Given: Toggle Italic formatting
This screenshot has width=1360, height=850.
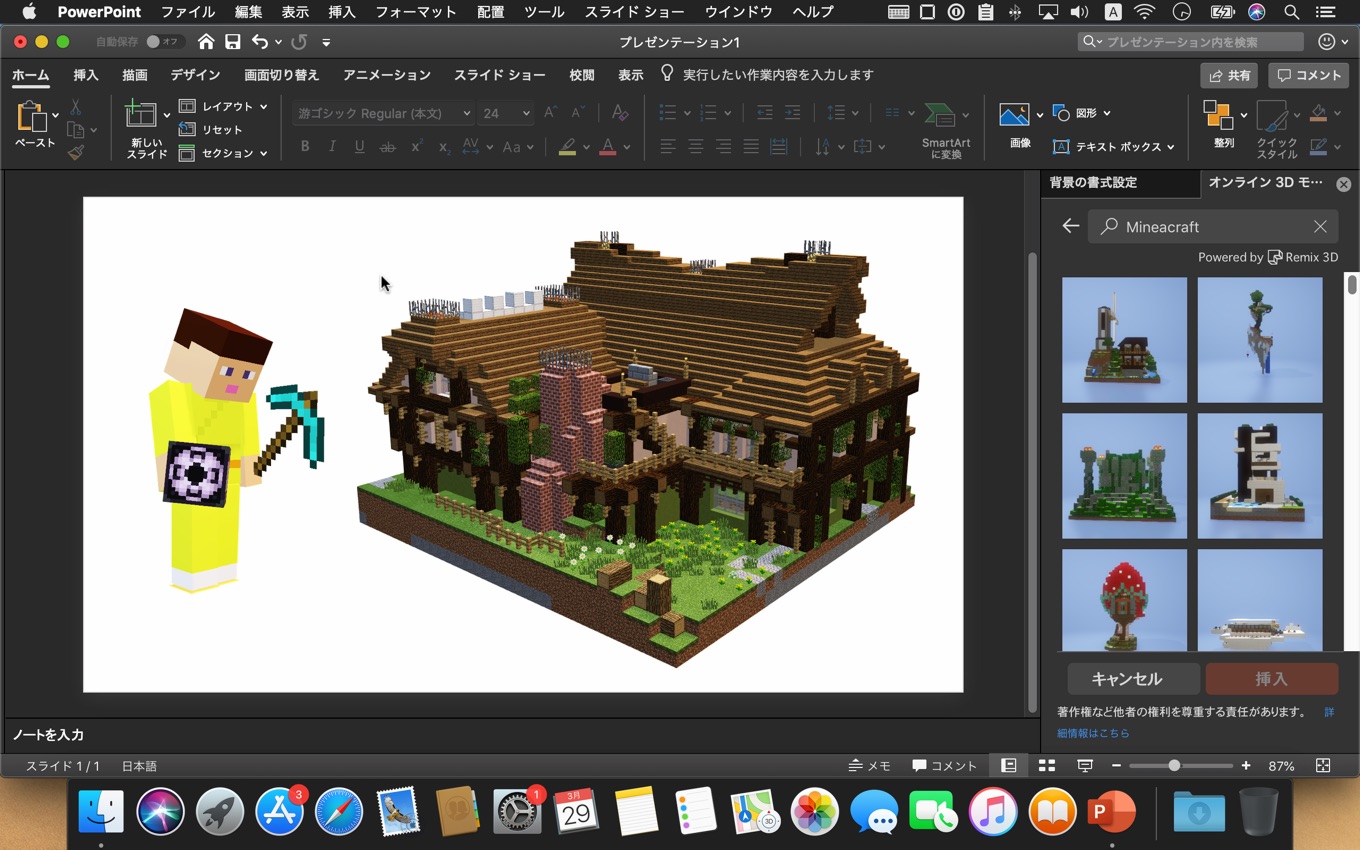Looking at the screenshot, I should click(332, 147).
